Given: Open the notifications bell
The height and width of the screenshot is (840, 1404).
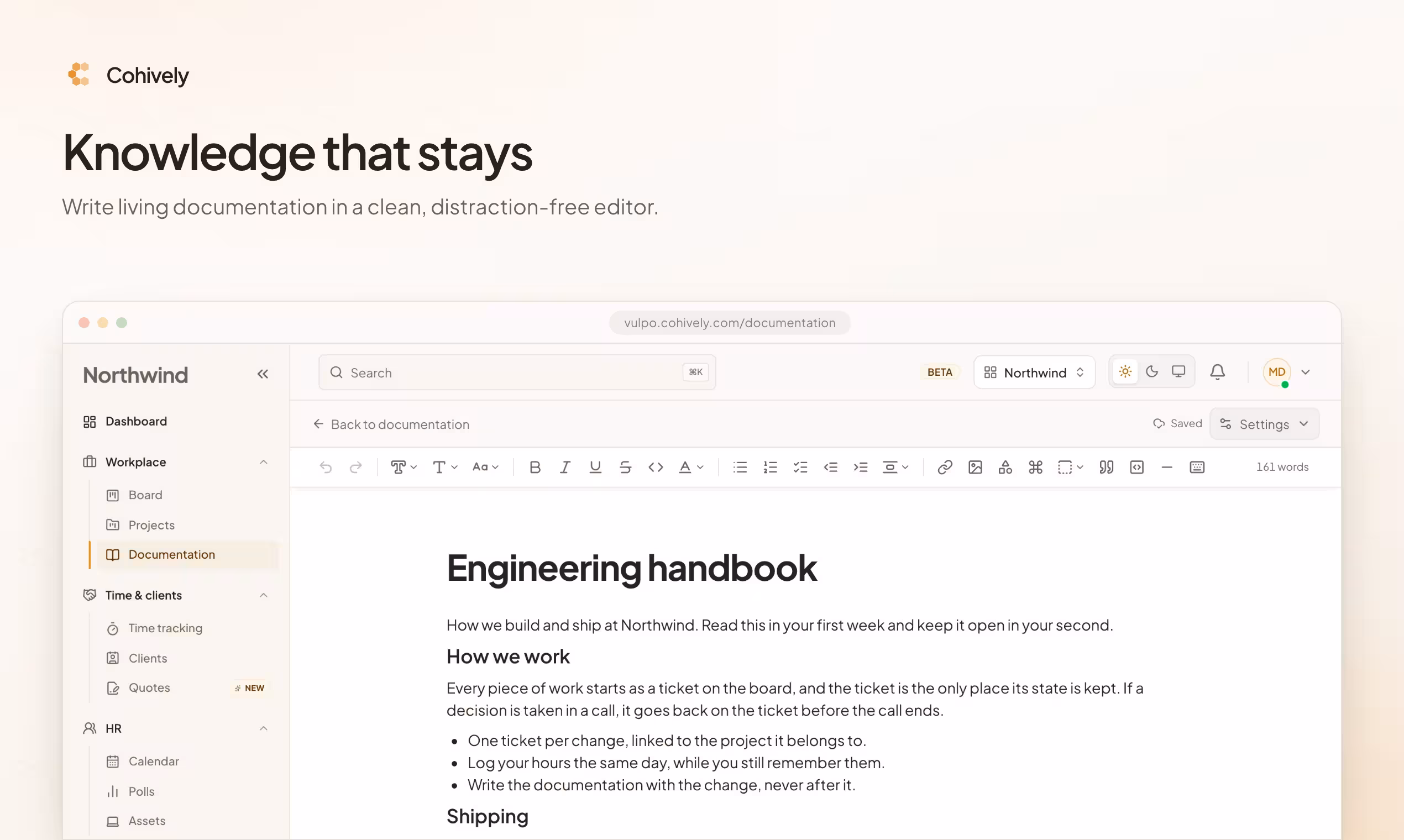Looking at the screenshot, I should point(1218,372).
